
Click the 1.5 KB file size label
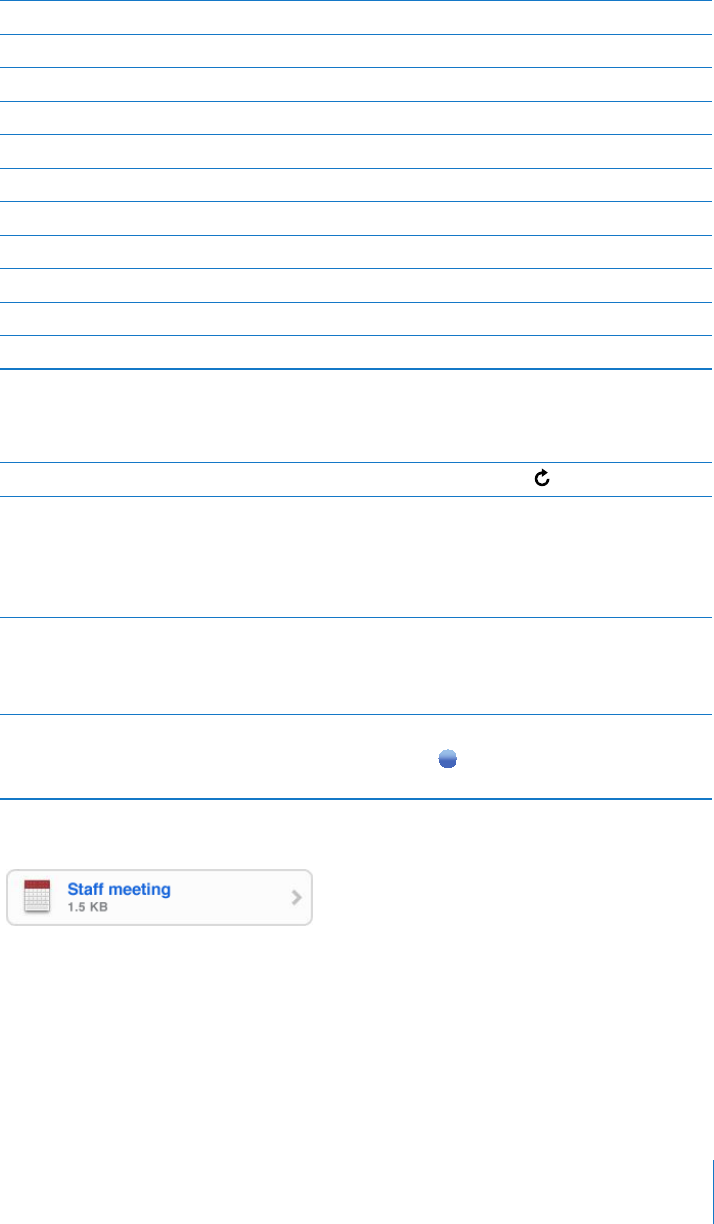click(87, 908)
